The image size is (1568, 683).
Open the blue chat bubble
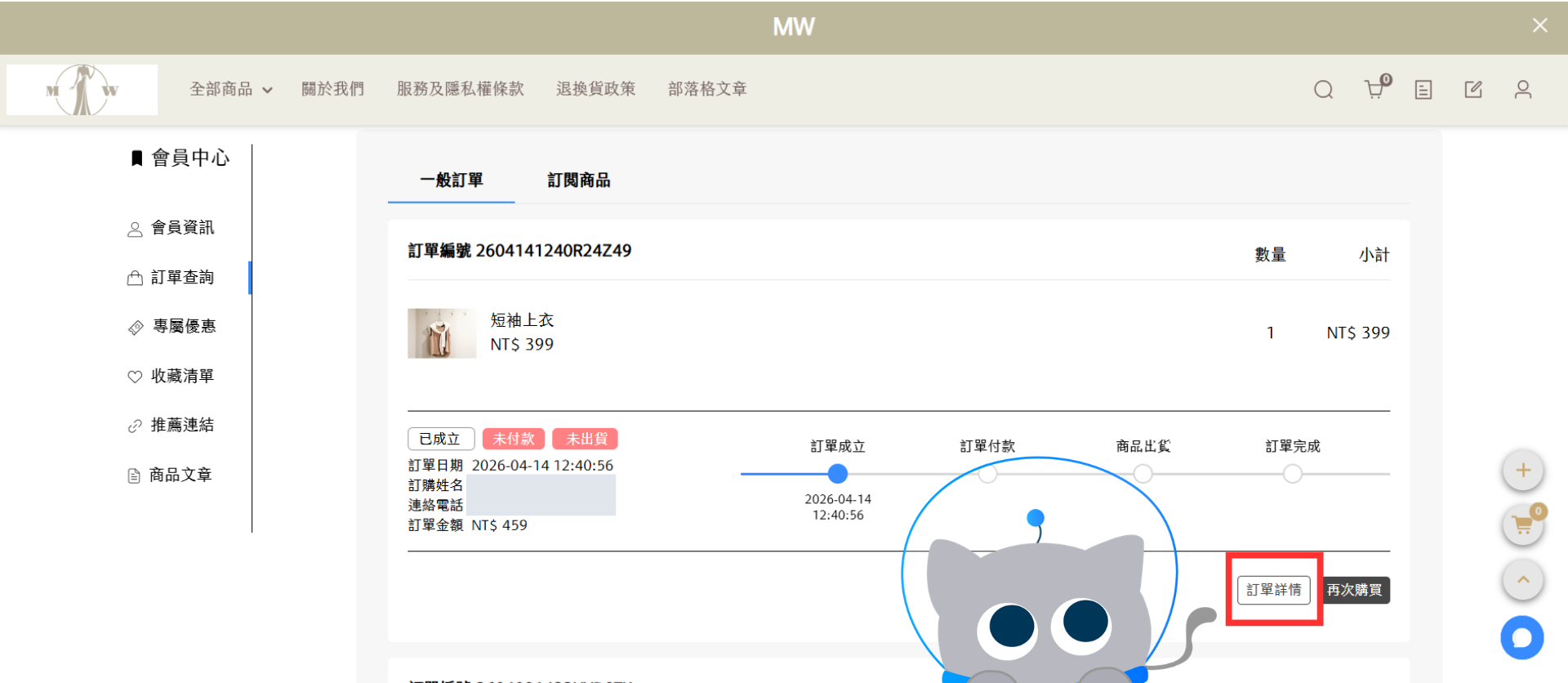(1522, 637)
